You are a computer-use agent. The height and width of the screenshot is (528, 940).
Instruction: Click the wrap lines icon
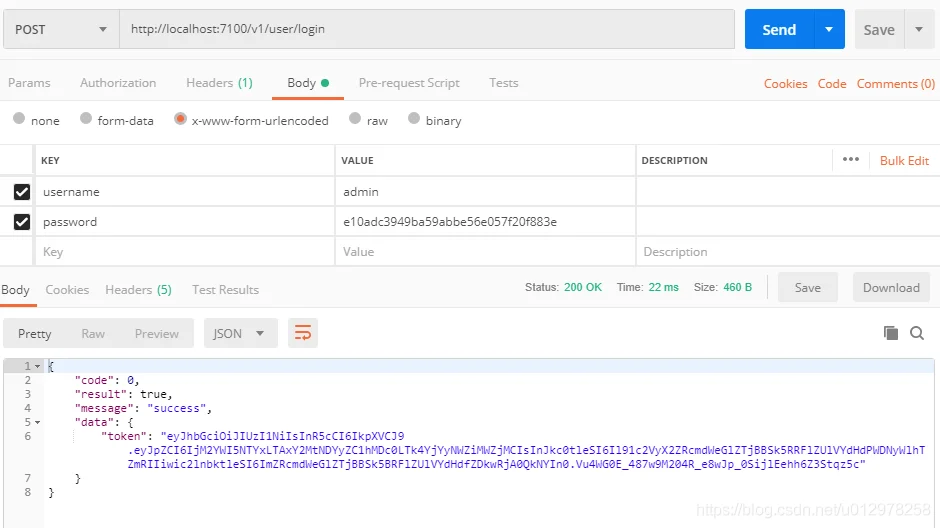click(x=302, y=333)
